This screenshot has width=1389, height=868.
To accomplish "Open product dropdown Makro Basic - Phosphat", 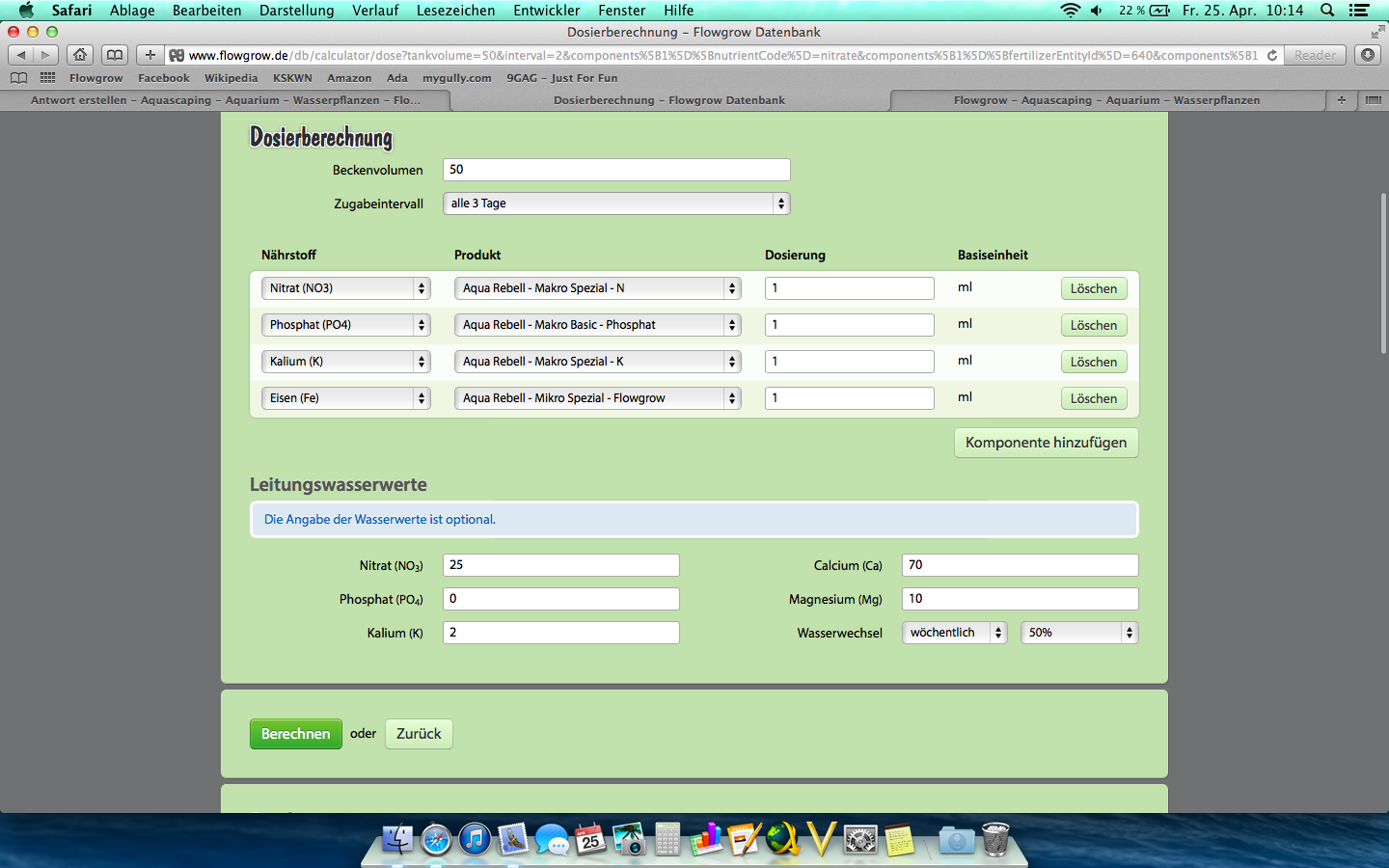I will click(597, 325).
